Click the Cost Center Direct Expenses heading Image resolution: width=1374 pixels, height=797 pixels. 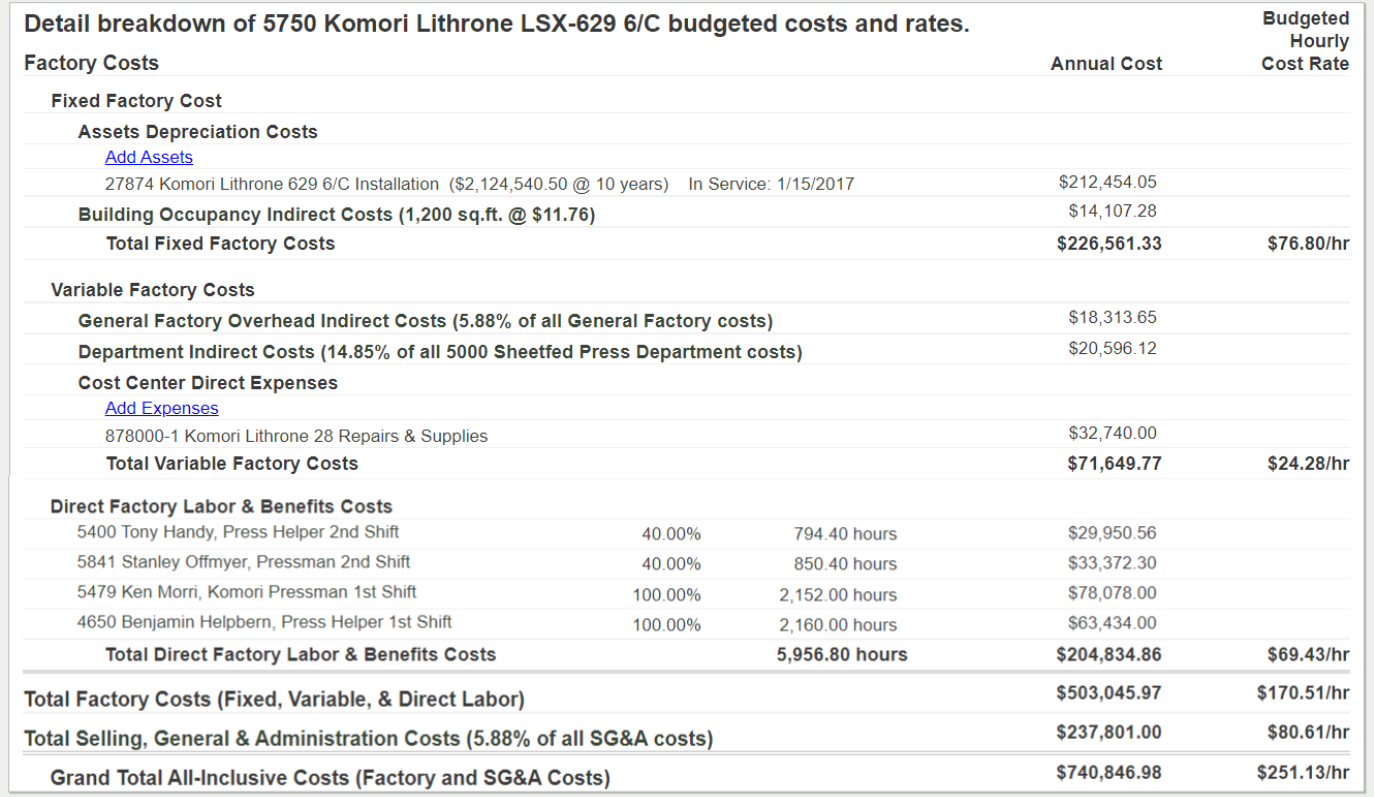tap(208, 383)
